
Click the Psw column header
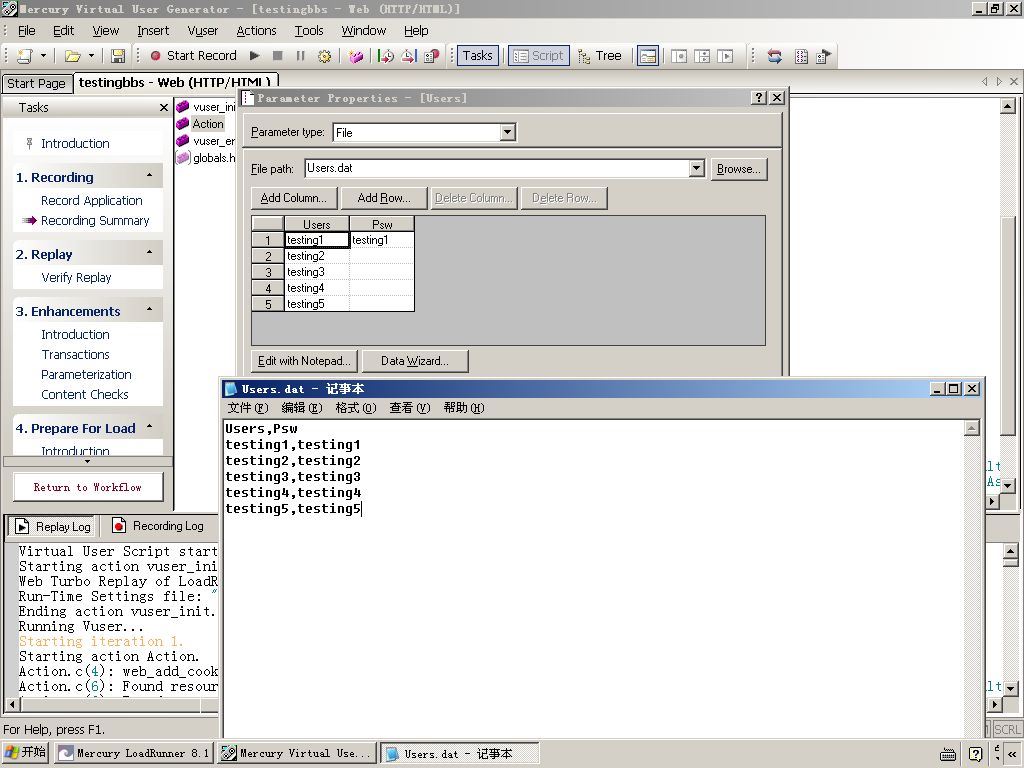[382, 224]
